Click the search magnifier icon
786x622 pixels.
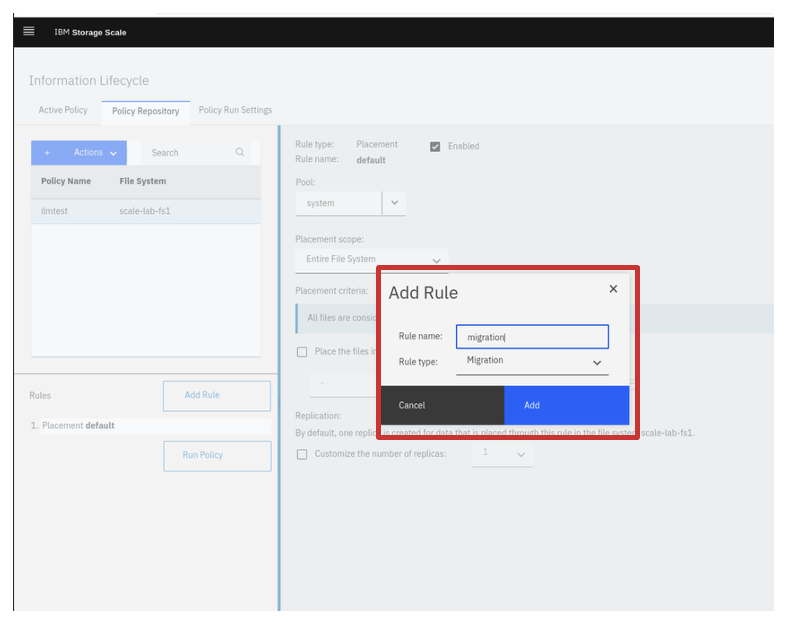click(240, 153)
